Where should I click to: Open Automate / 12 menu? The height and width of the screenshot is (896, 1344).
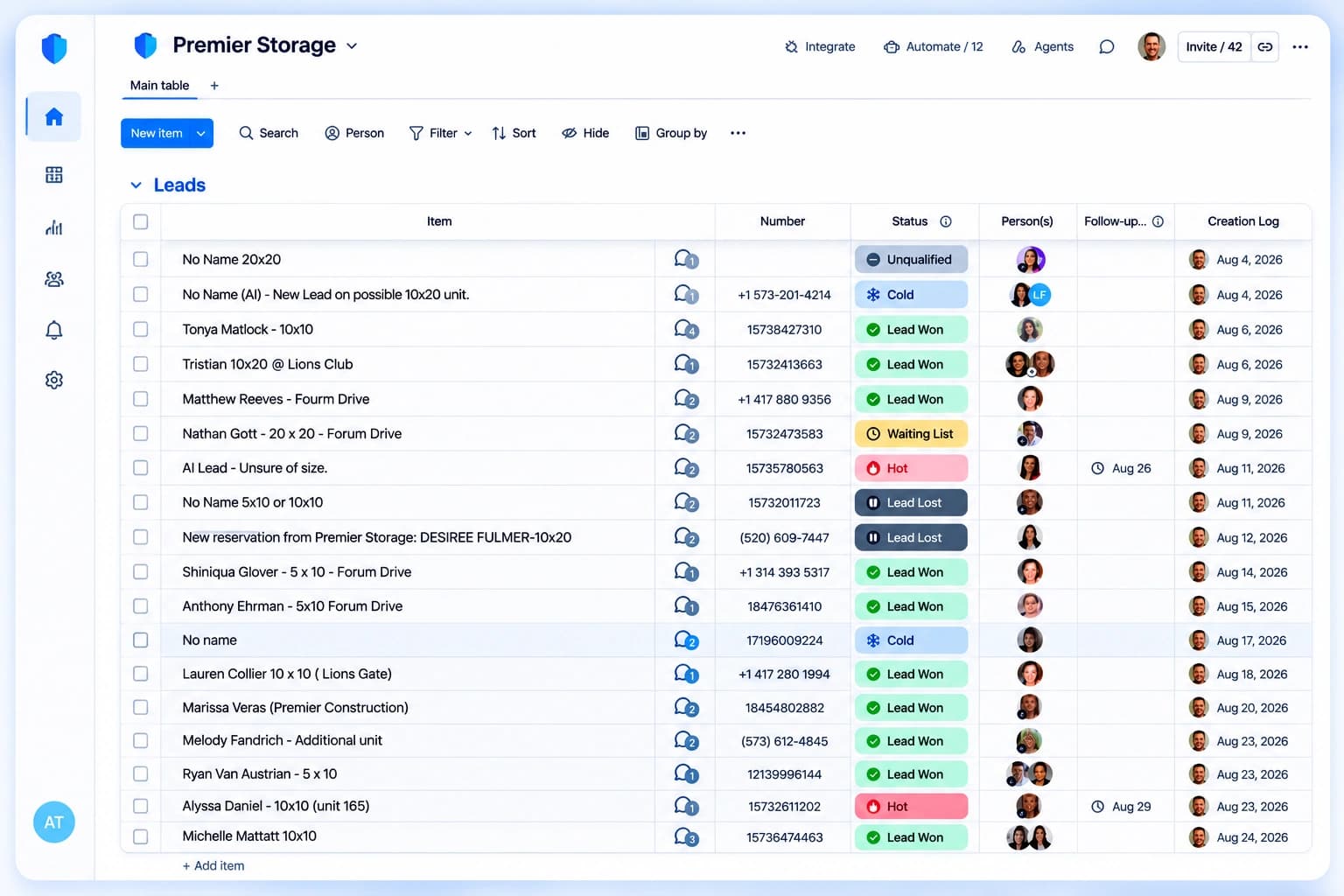point(933,46)
